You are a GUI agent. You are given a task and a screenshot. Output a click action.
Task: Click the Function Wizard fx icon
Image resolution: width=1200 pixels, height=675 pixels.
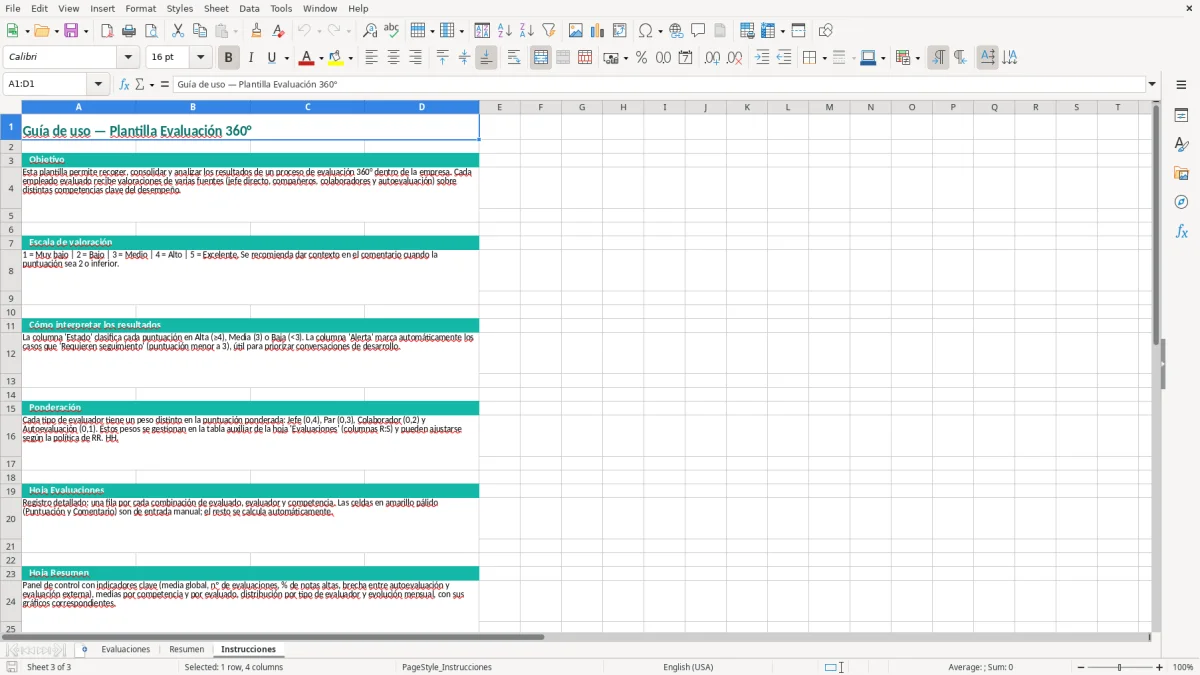(x=125, y=85)
